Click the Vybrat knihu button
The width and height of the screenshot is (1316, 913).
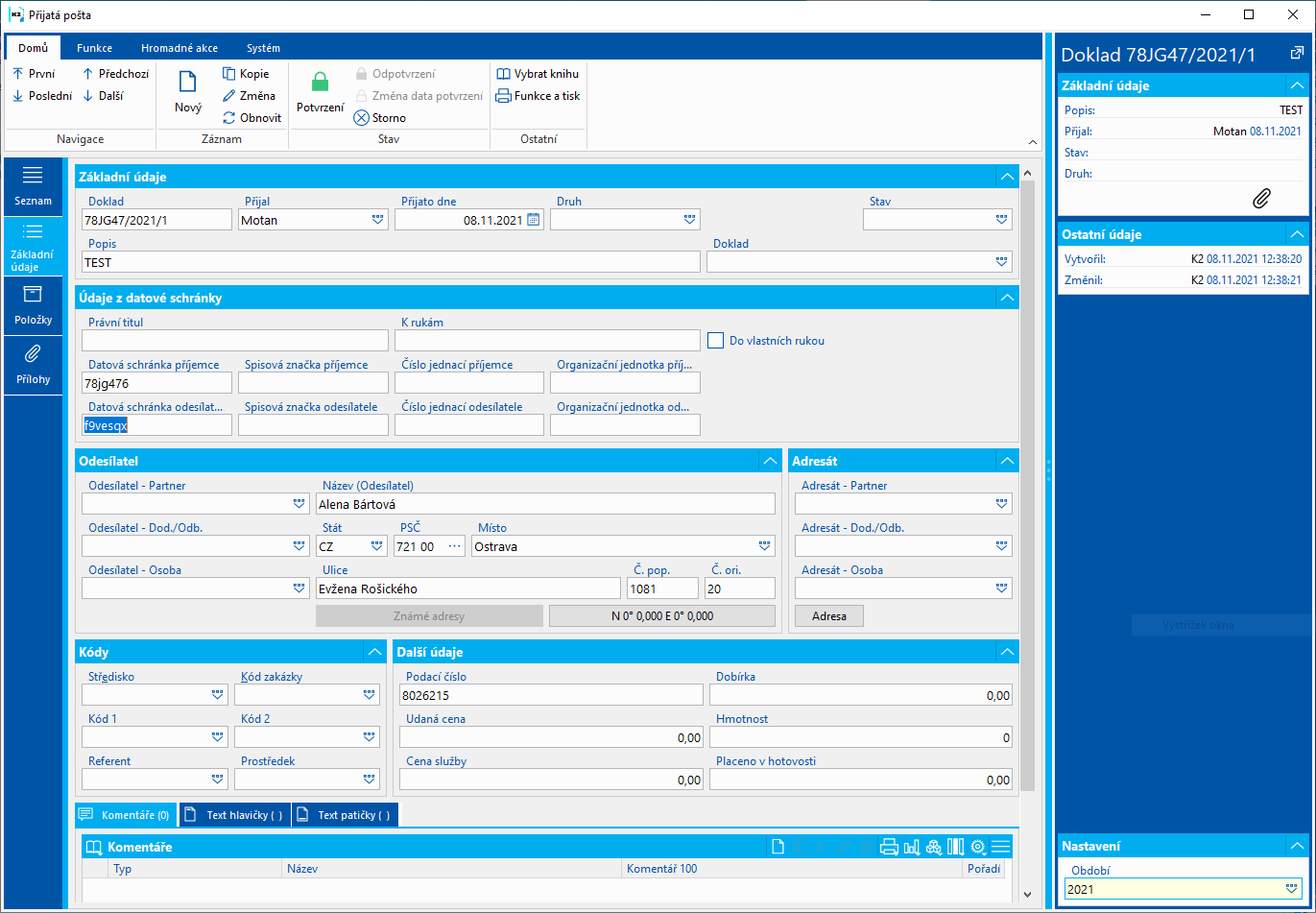coord(538,74)
